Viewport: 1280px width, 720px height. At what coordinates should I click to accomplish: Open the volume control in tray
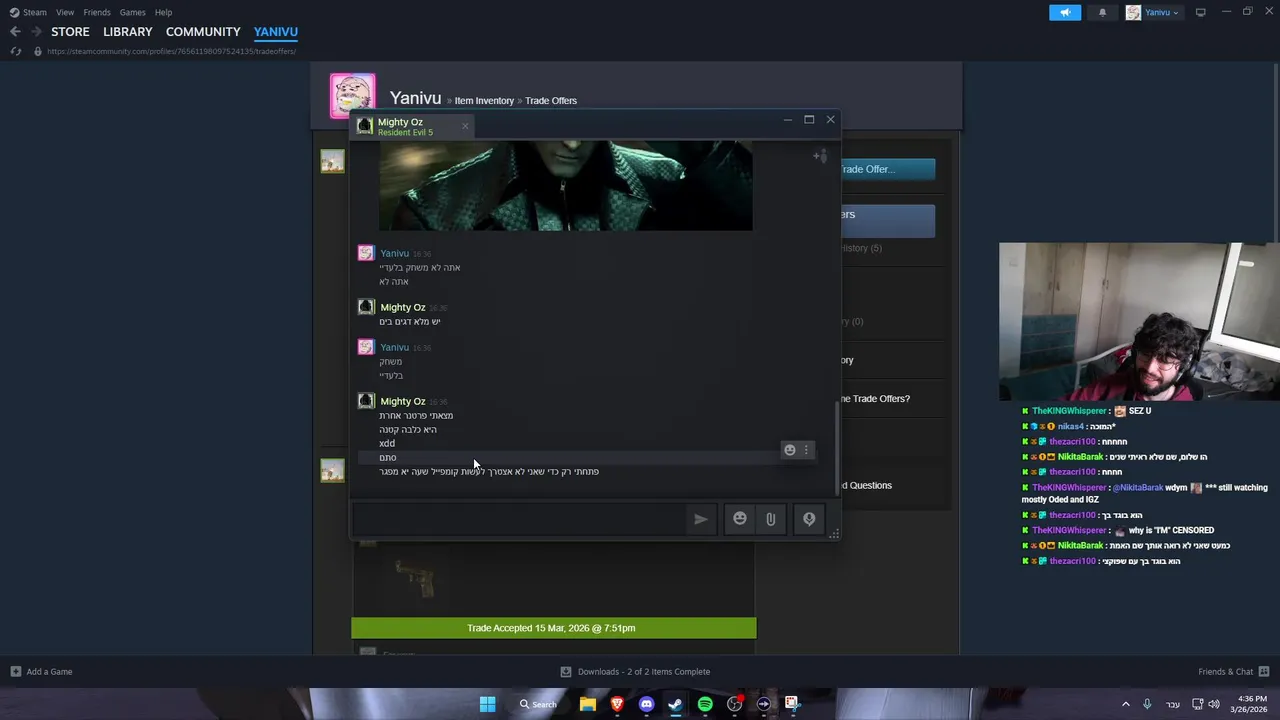1214,704
